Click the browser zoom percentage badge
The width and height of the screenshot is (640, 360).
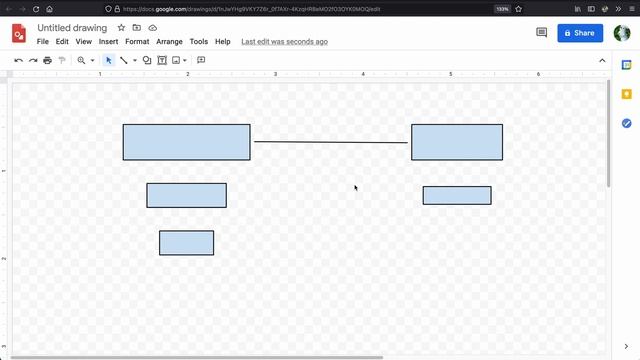[x=502, y=9]
